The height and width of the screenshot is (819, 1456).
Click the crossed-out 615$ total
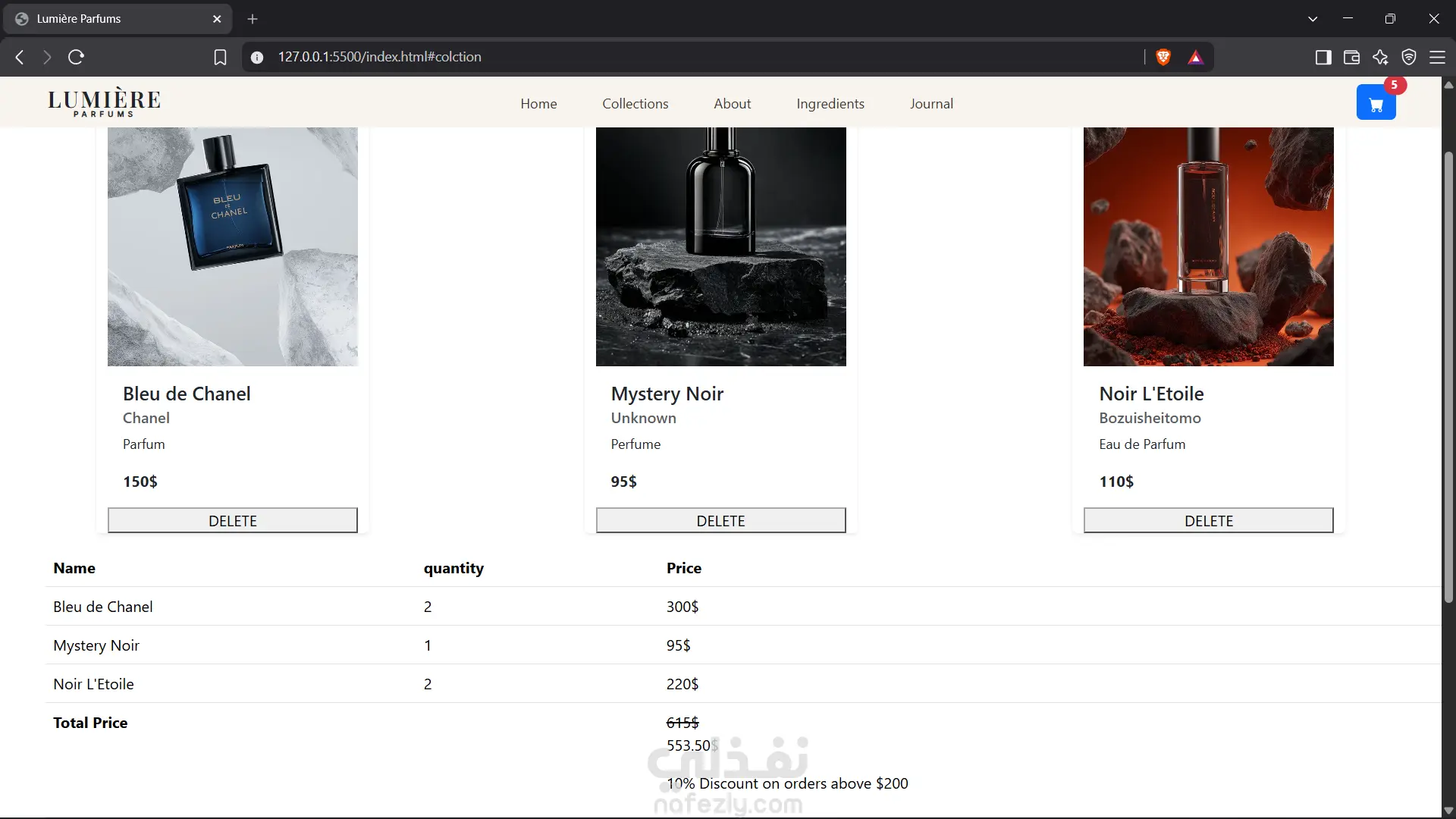[682, 723]
